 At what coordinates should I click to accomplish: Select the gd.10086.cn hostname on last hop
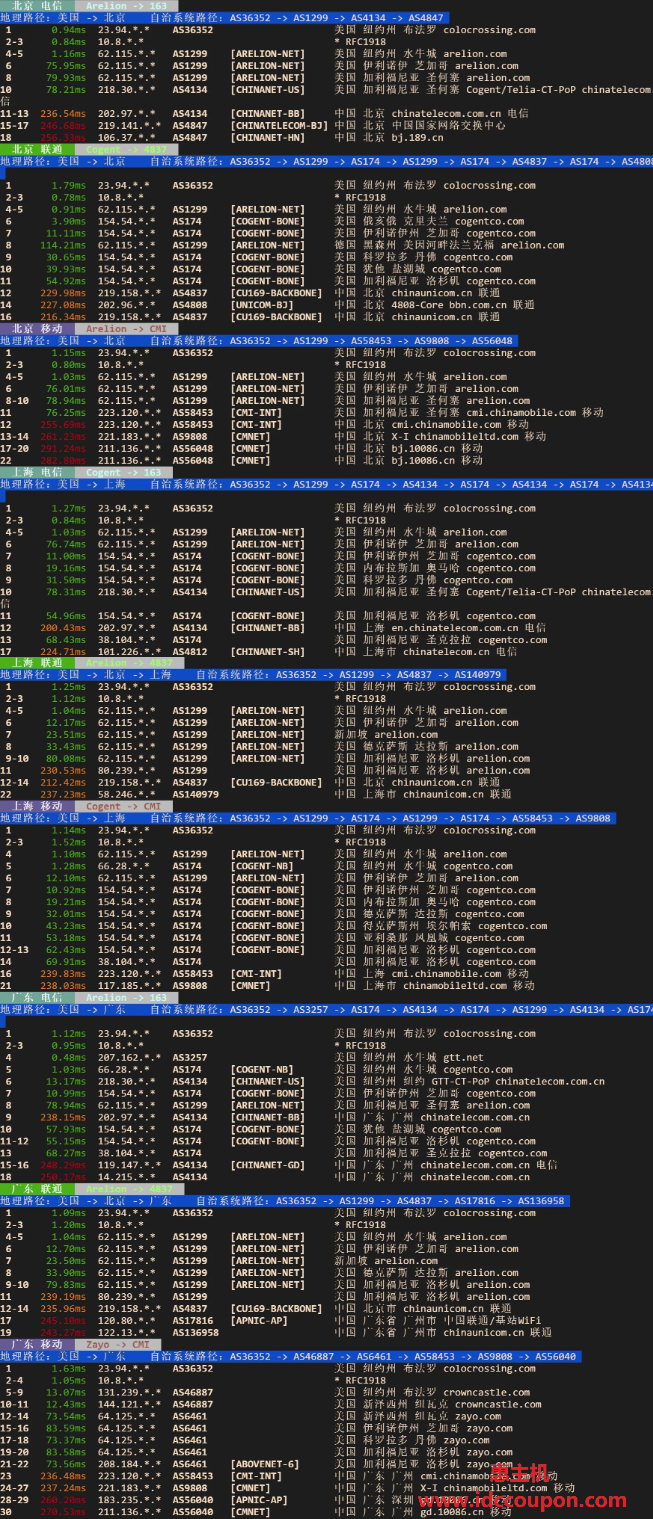pos(442,1512)
